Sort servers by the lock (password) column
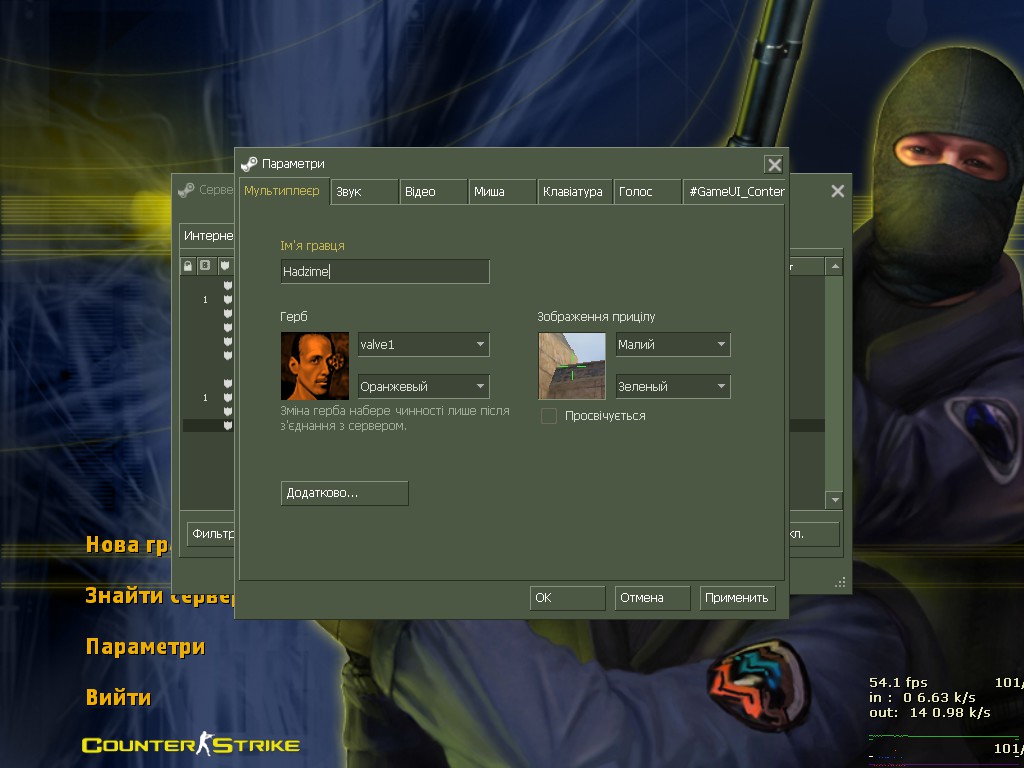This screenshot has height=768, width=1024. (188, 266)
